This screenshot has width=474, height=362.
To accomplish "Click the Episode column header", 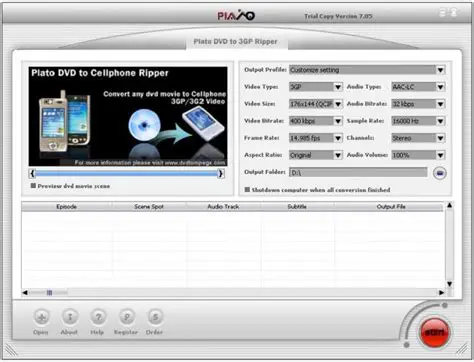I will tap(66, 207).
